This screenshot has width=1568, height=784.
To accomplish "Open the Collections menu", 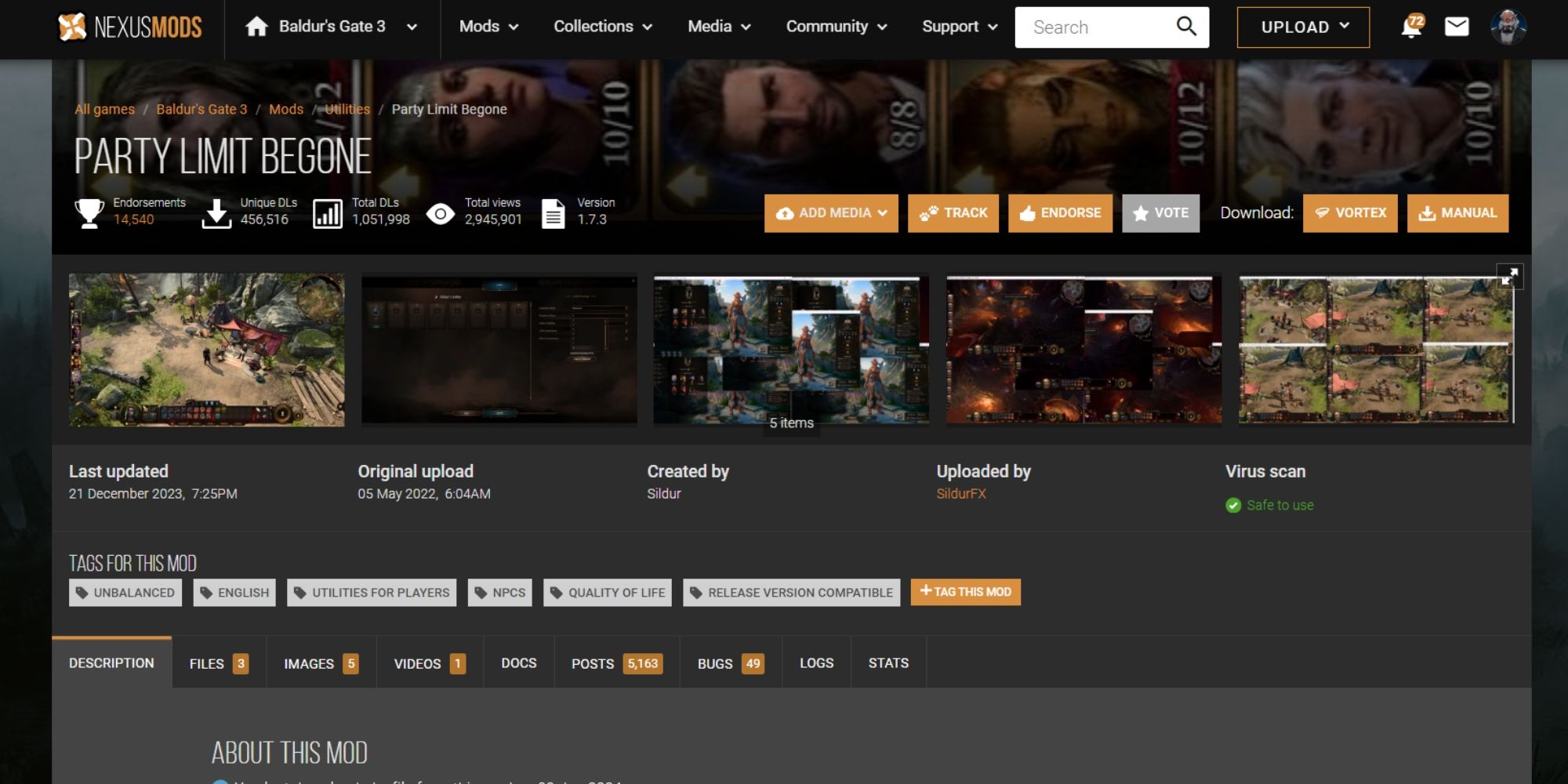I will point(603,27).
